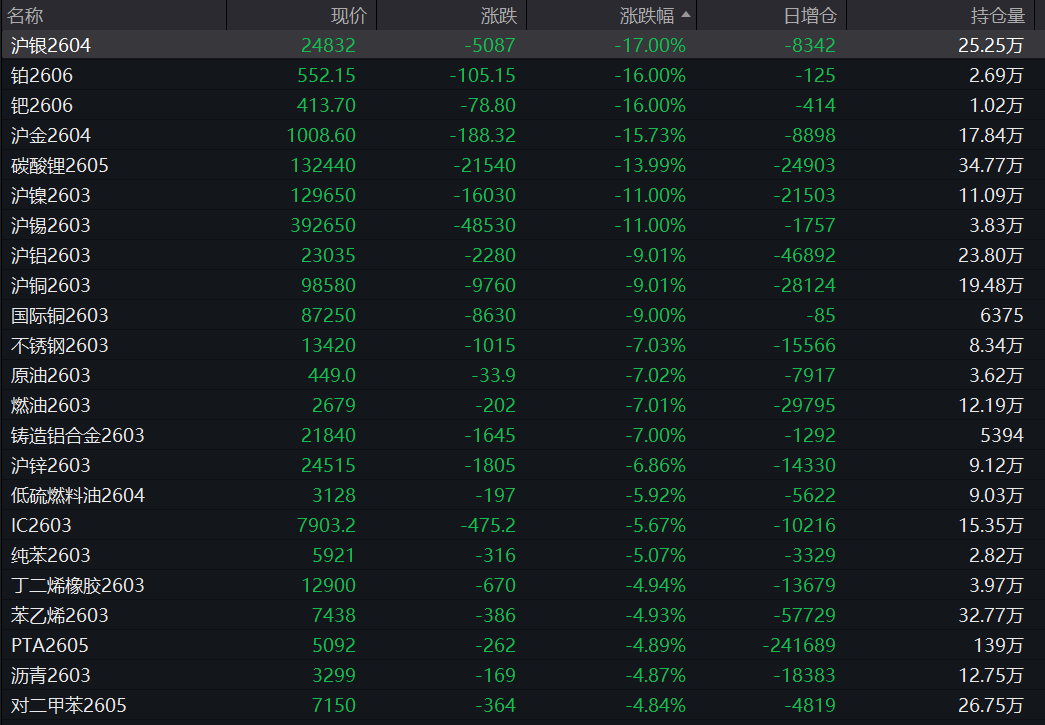Select the 碳酸锂2605 contract
This screenshot has height=725, width=1045.
point(59,165)
